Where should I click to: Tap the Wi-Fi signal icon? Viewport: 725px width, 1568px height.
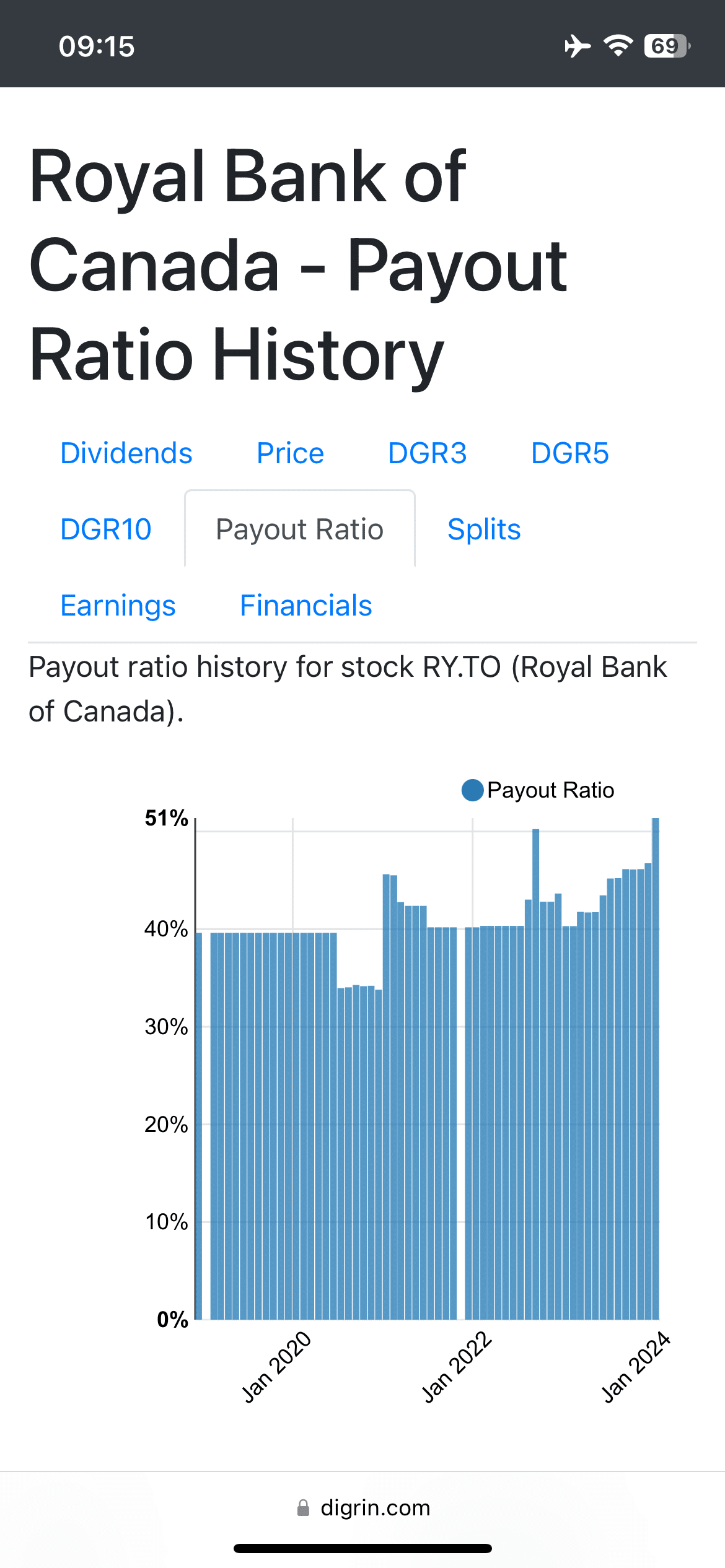618,46
